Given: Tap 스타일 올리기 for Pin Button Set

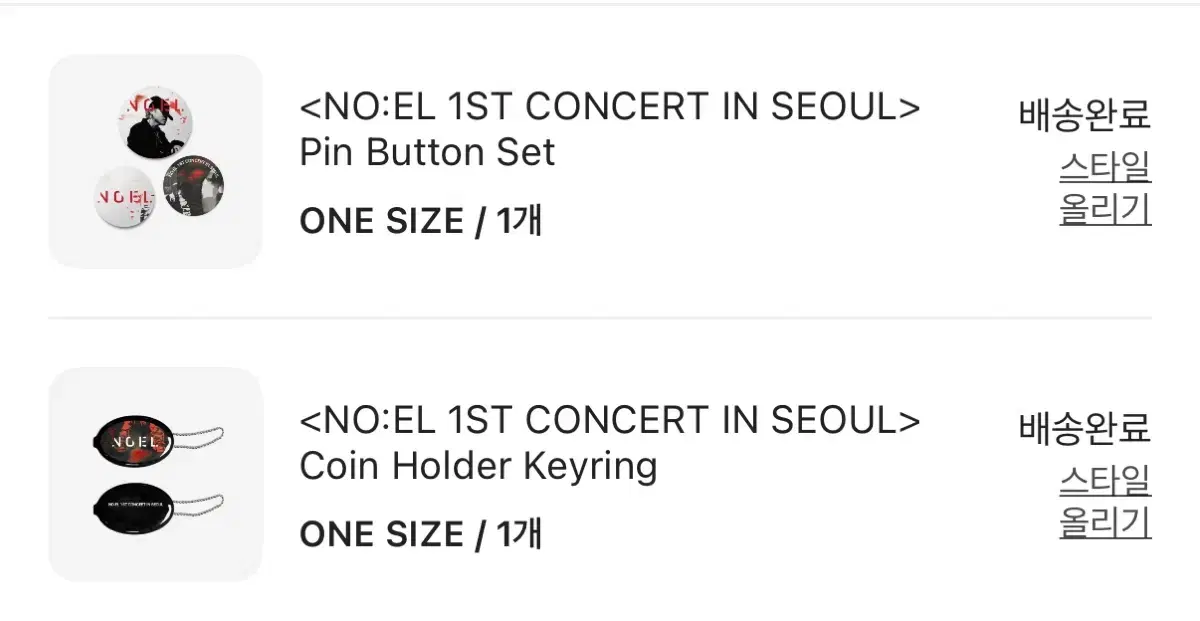Looking at the screenshot, I should (1105, 188).
